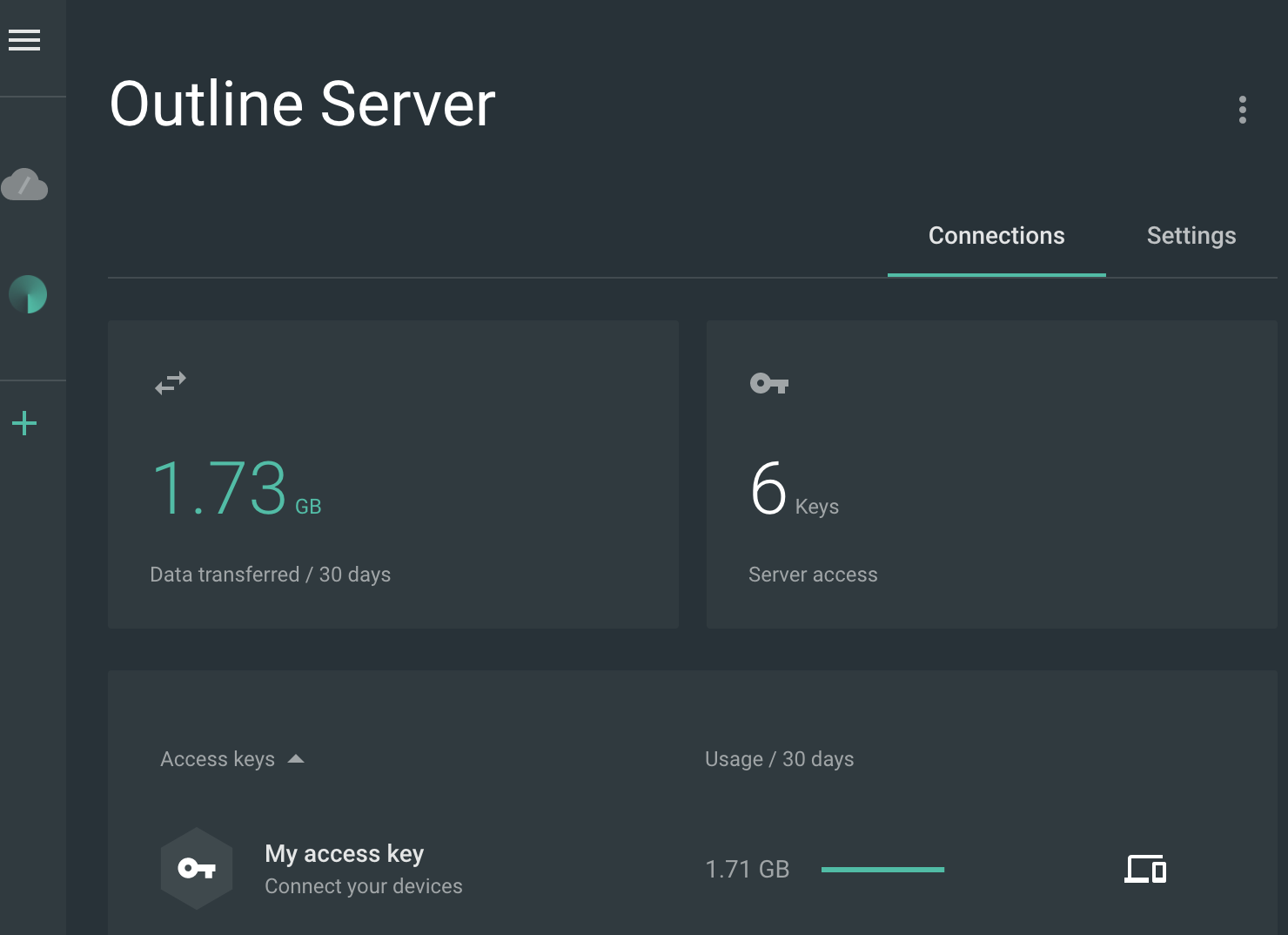Click the 1.71 GB usage value
Viewport: 1288px width, 935px height.
click(x=747, y=869)
